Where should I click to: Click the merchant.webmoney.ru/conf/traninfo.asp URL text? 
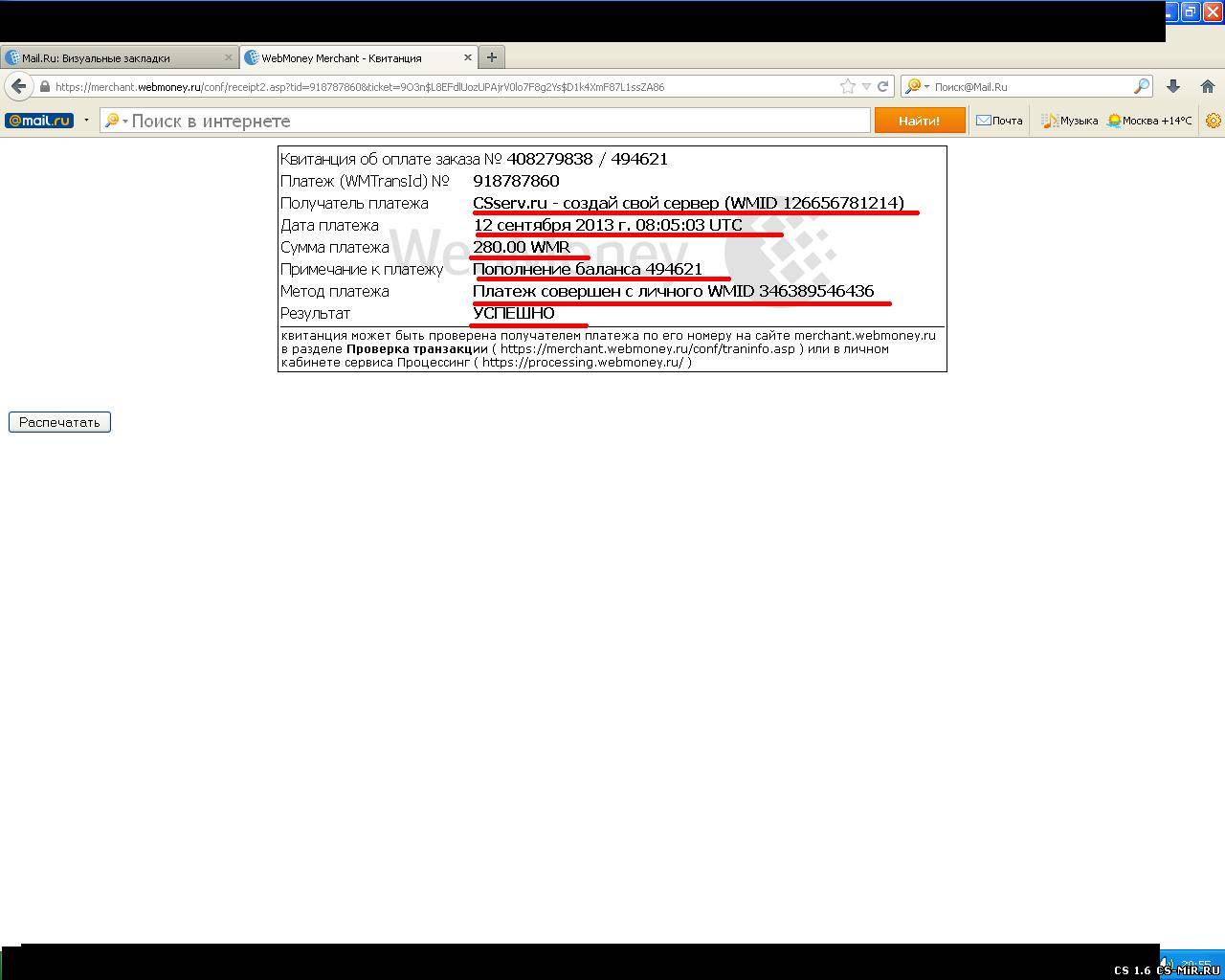(x=648, y=348)
